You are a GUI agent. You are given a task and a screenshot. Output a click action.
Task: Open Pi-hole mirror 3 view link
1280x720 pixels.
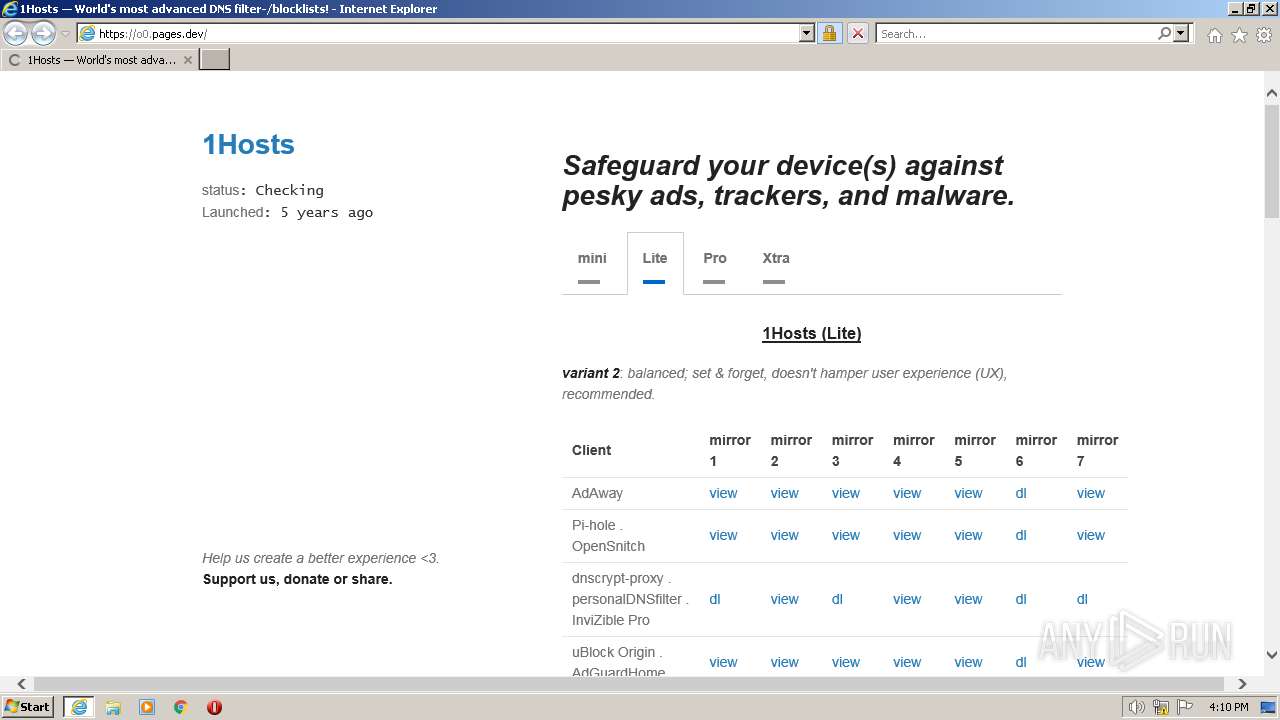[845, 535]
